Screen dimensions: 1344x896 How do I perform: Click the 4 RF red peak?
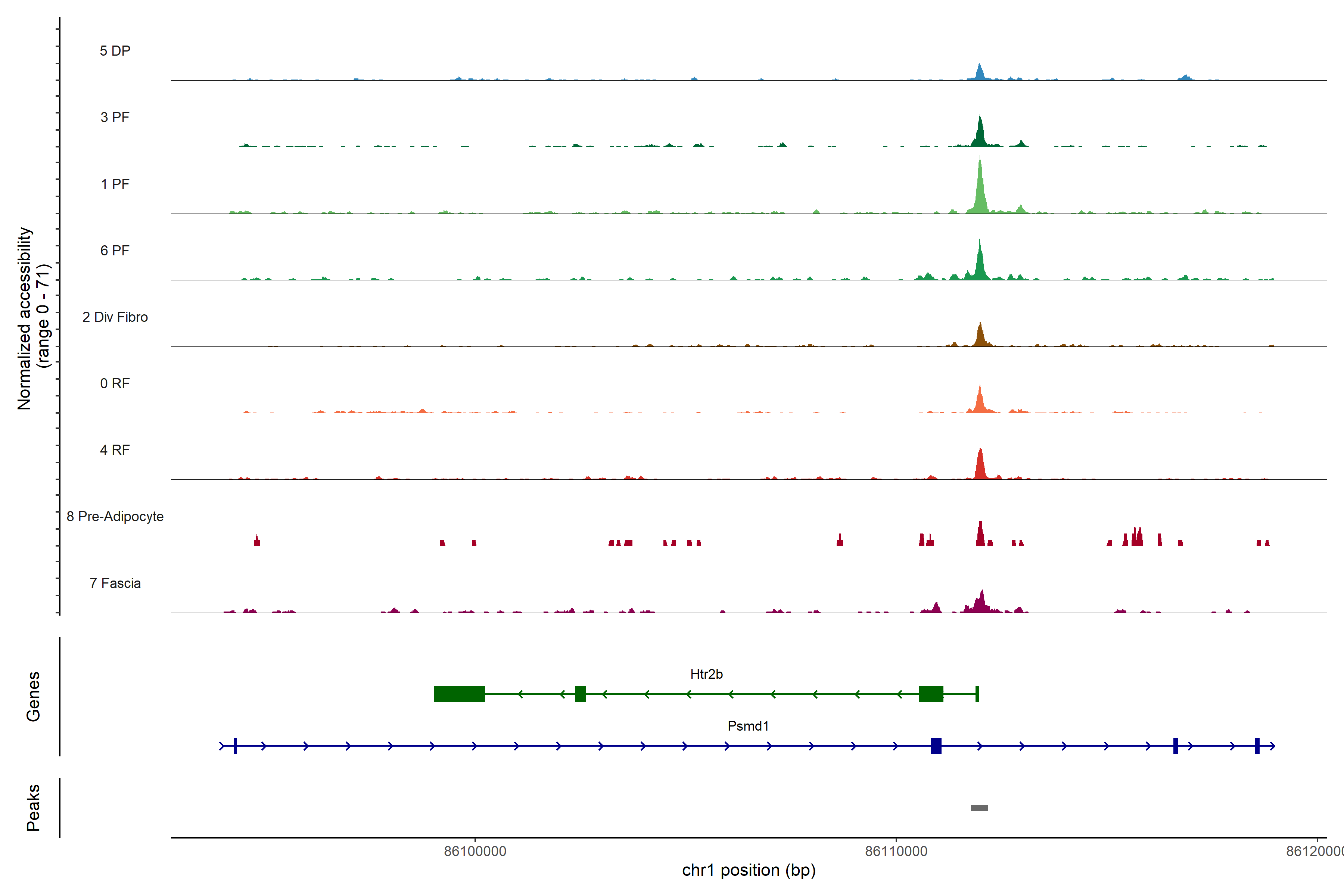[x=980, y=466]
